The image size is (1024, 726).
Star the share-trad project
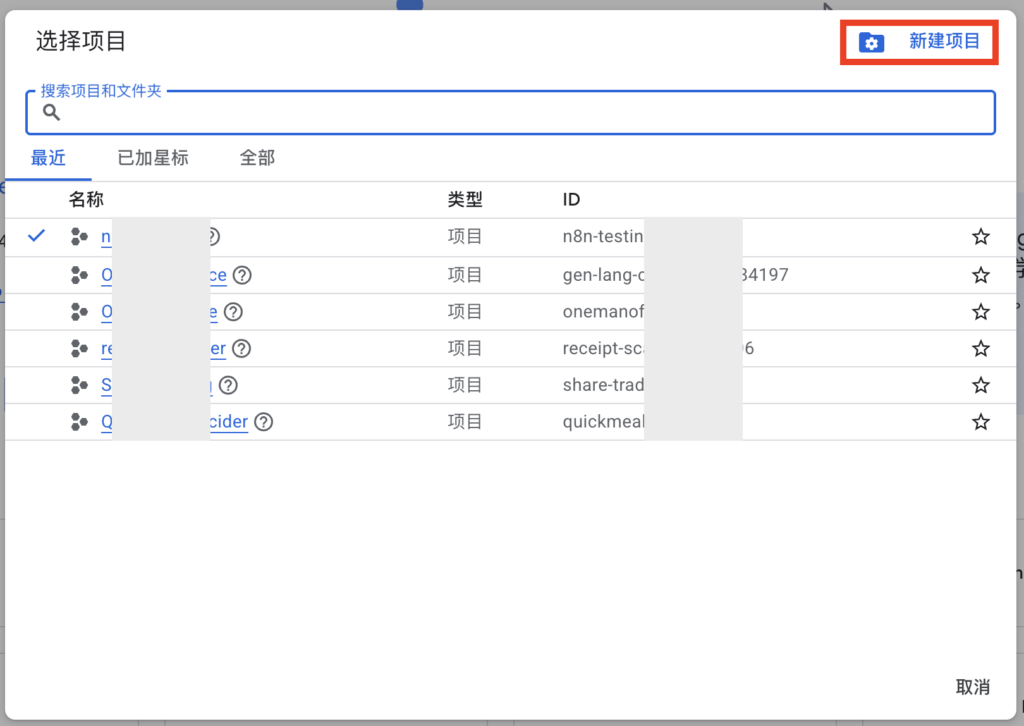pyautogui.click(x=980, y=385)
